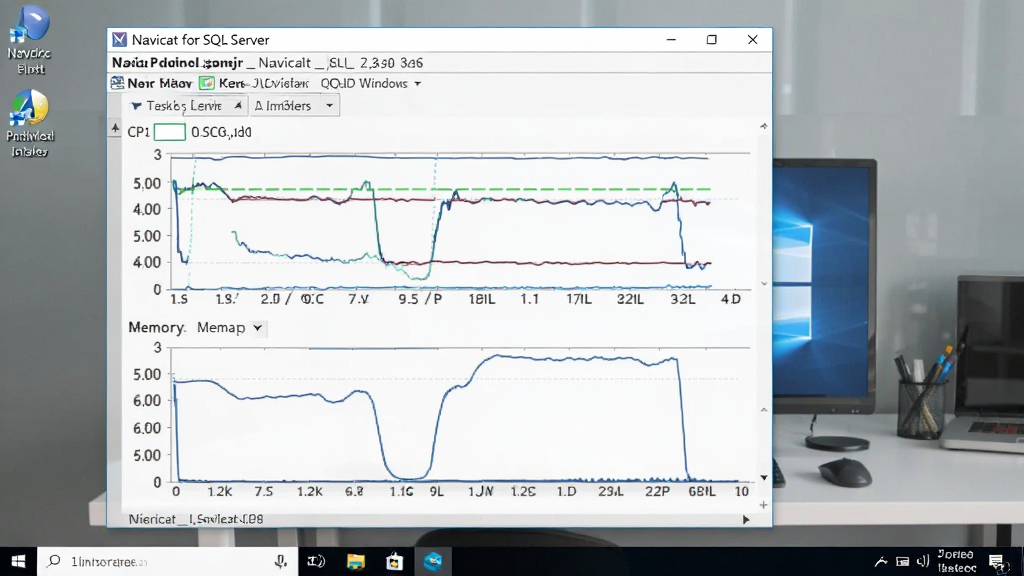Maximize the Navicat window
The width and height of the screenshot is (1024, 576).
pyautogui.click(x=712, y=40)
